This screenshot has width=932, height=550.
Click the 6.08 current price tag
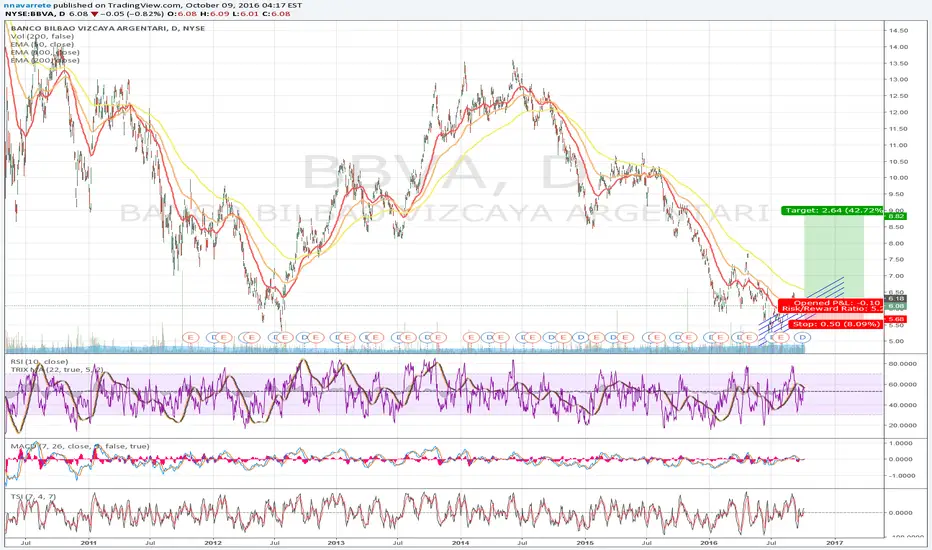896,306
